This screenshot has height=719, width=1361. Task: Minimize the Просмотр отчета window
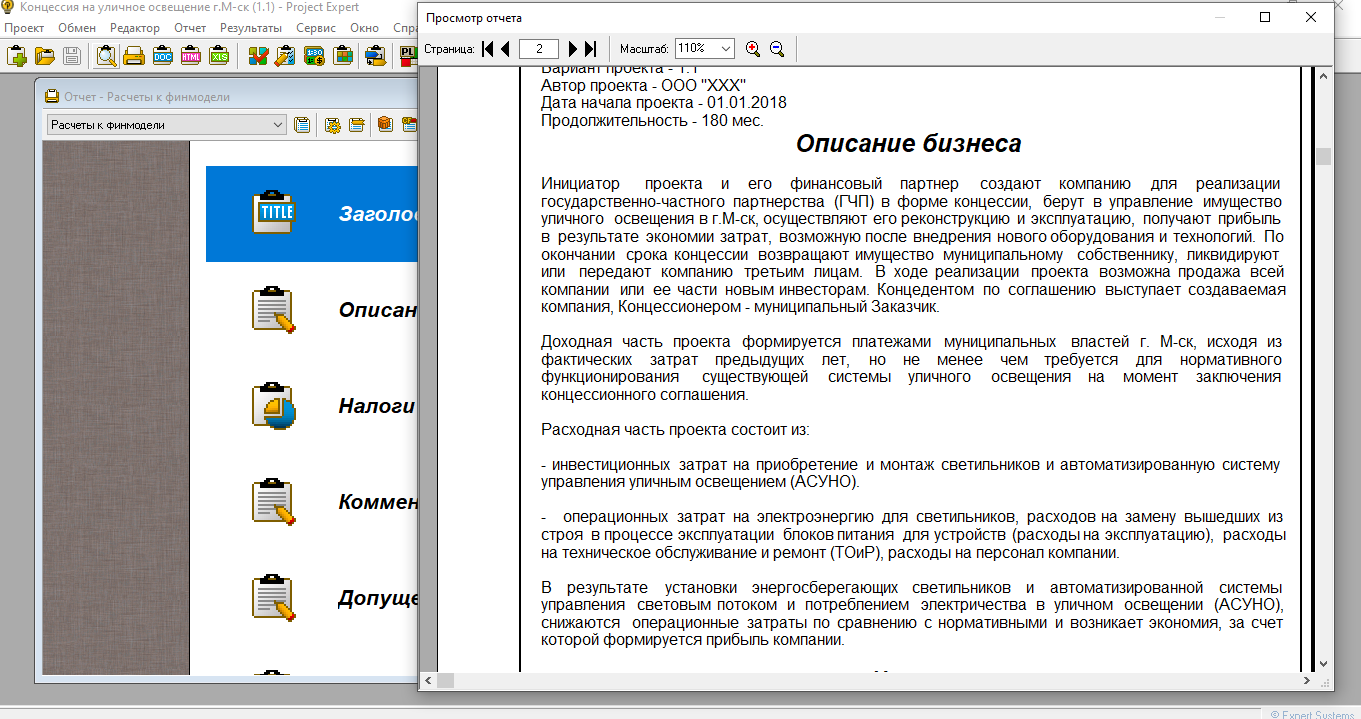[1219, 17]
